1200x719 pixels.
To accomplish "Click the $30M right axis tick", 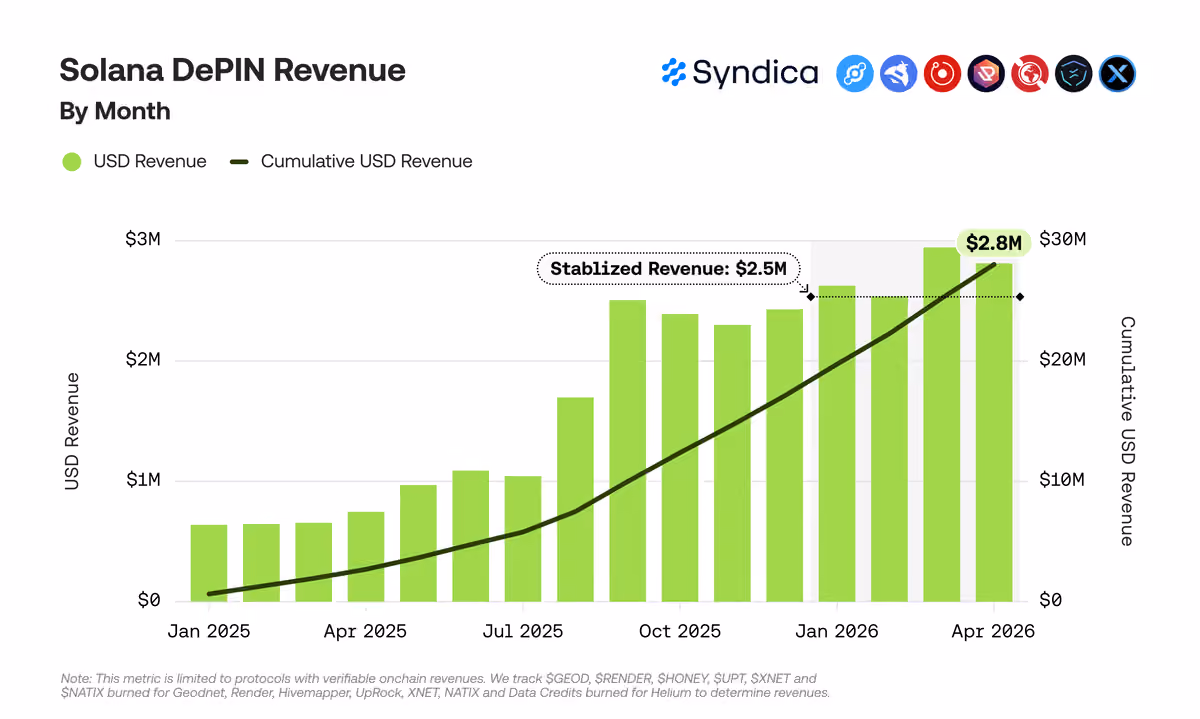I will 1061,240.
